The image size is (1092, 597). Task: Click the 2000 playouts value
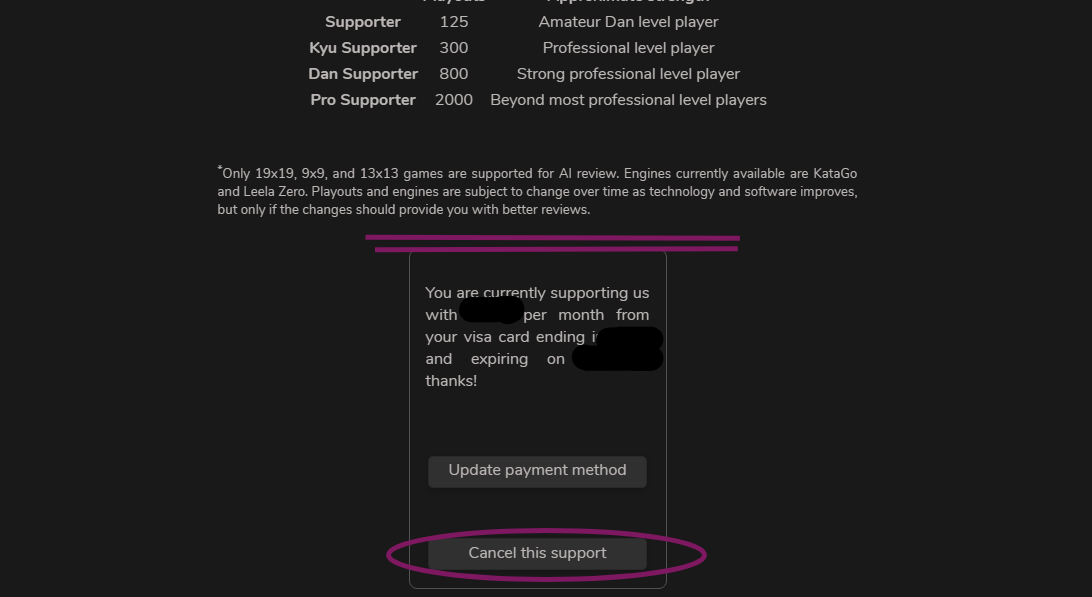point(453,100)
